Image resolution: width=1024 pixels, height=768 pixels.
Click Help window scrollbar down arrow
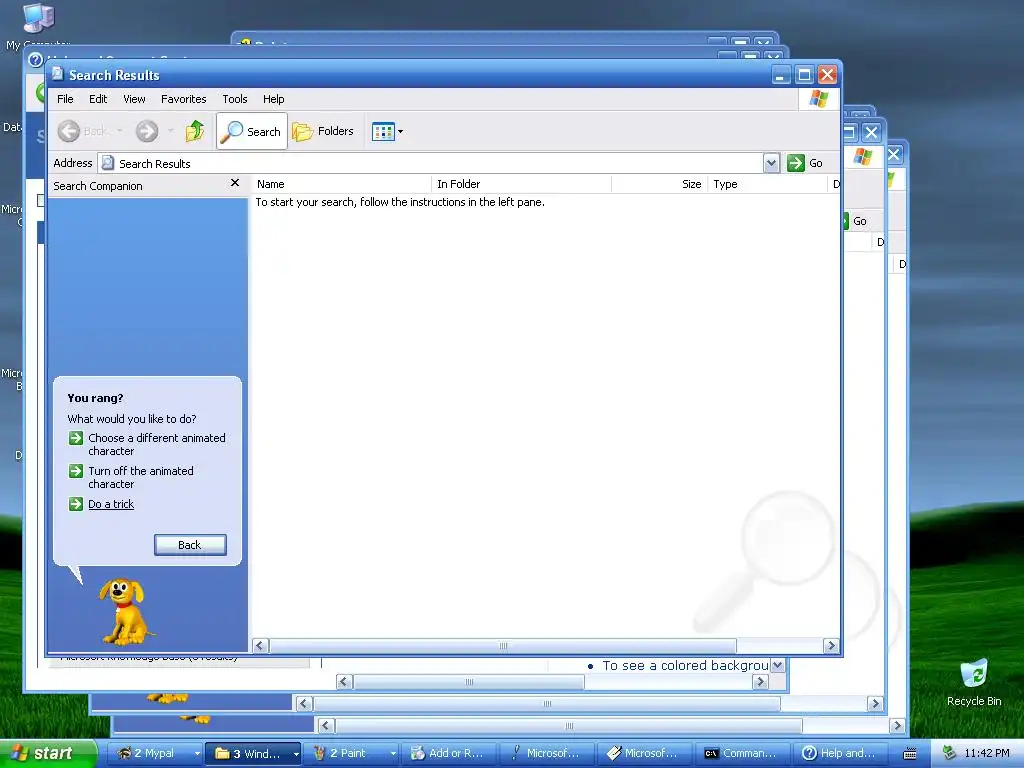pyautogui.click(x=777, y=665)
